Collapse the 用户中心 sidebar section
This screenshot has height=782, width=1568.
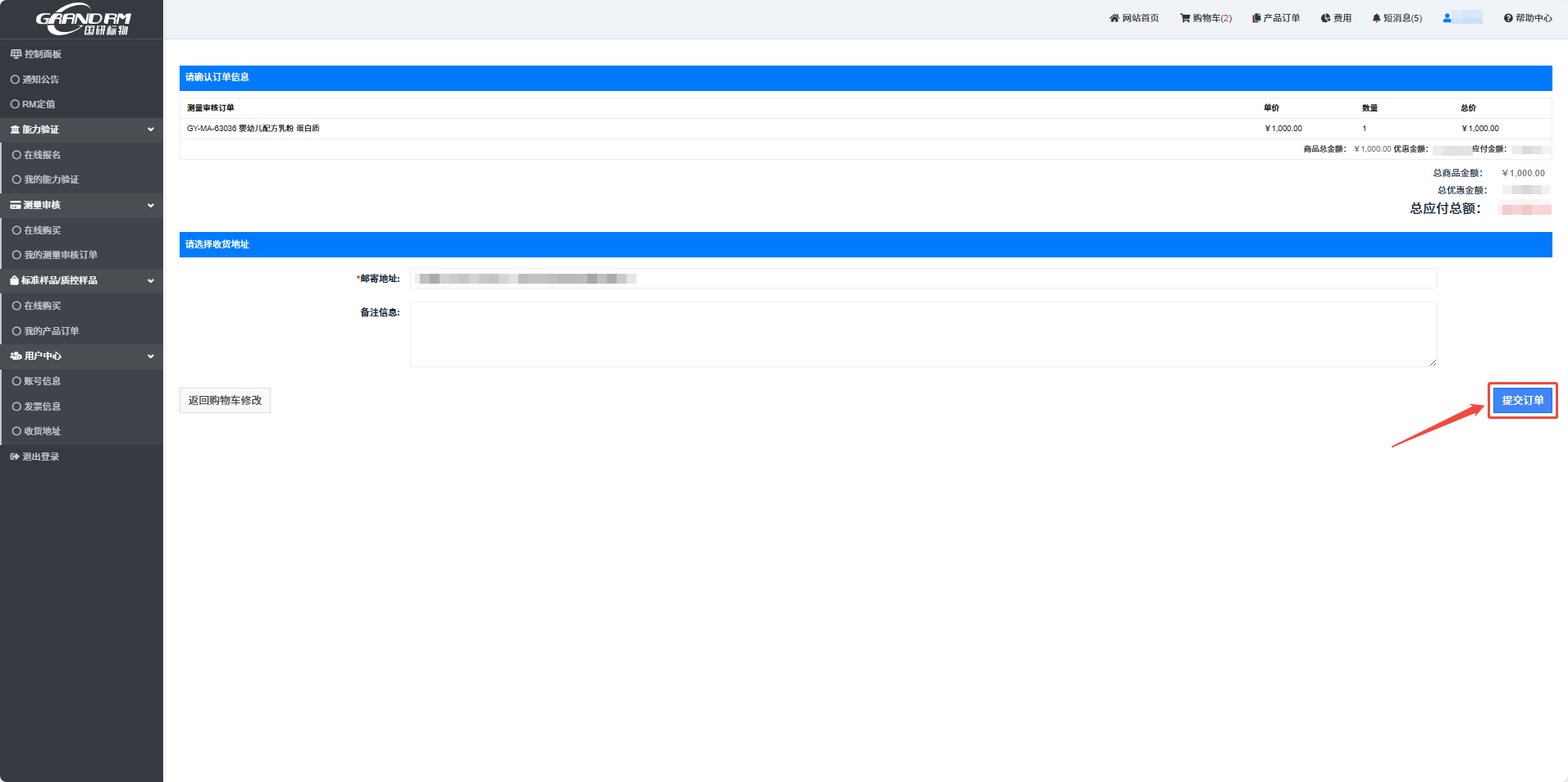coord(151,356)
